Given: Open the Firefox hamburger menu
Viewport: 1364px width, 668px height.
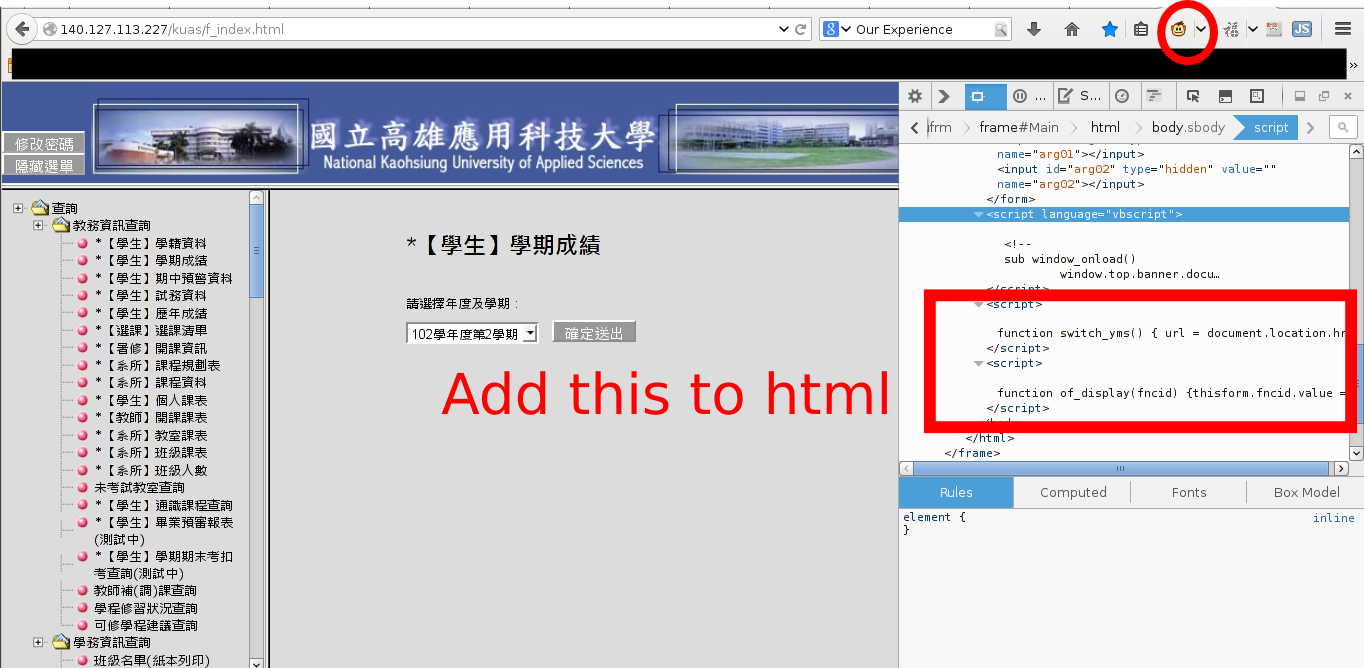Looking at the screenshot, I should (x=1343, y=30).
